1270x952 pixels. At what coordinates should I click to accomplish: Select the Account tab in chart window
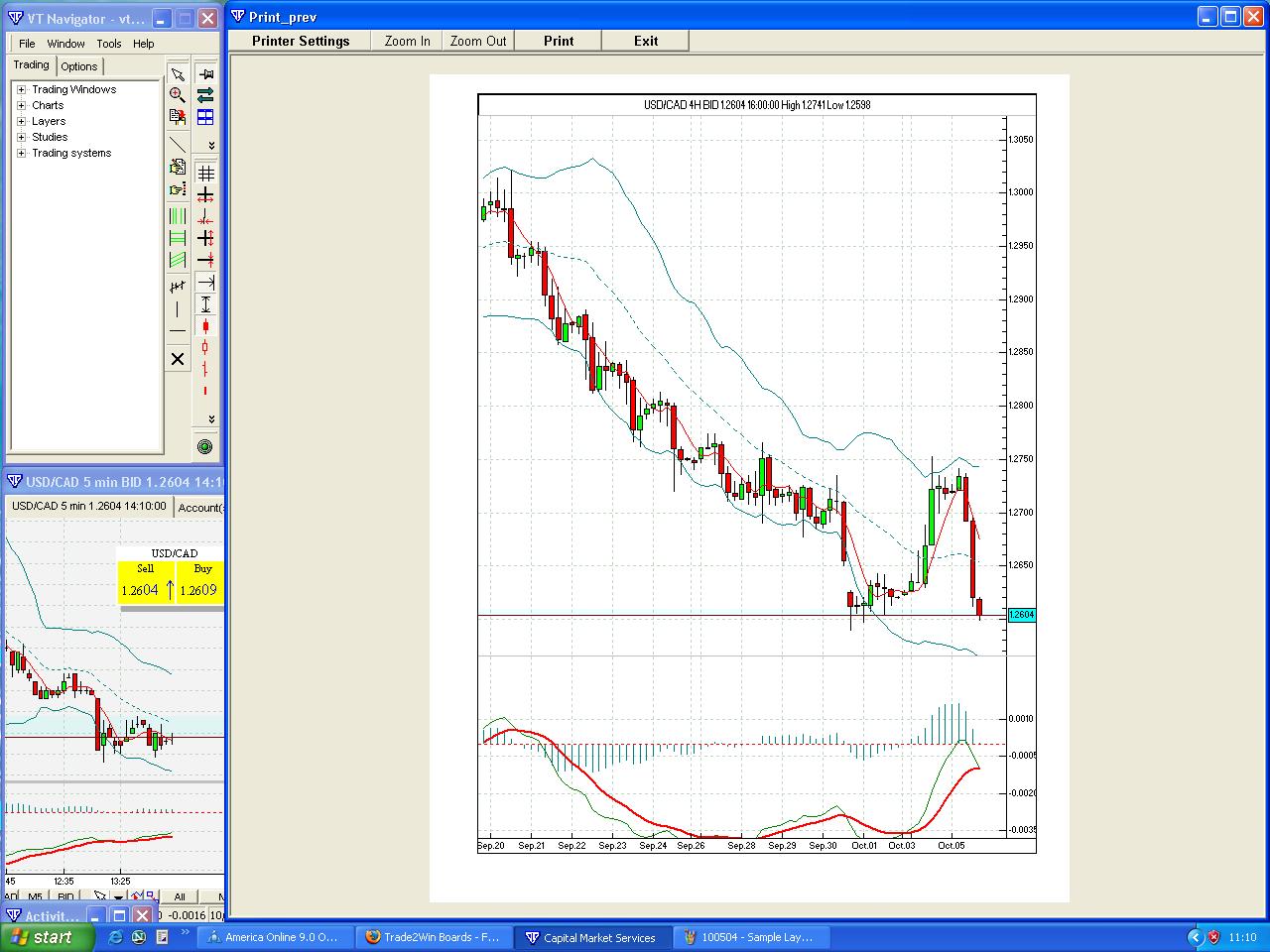coord(200,507)
